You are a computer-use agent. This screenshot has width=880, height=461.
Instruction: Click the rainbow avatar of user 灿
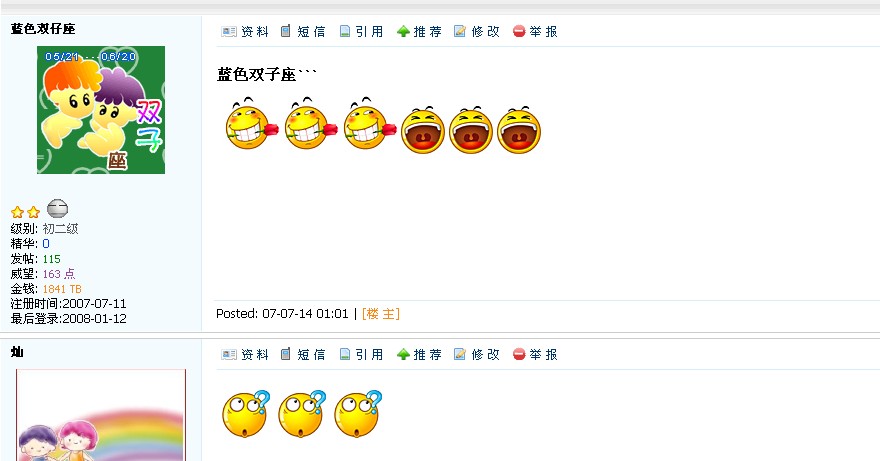[x=101, y=415]
